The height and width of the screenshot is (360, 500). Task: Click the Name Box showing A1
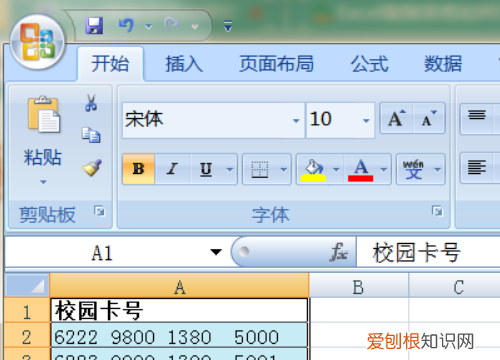point(103,253)
